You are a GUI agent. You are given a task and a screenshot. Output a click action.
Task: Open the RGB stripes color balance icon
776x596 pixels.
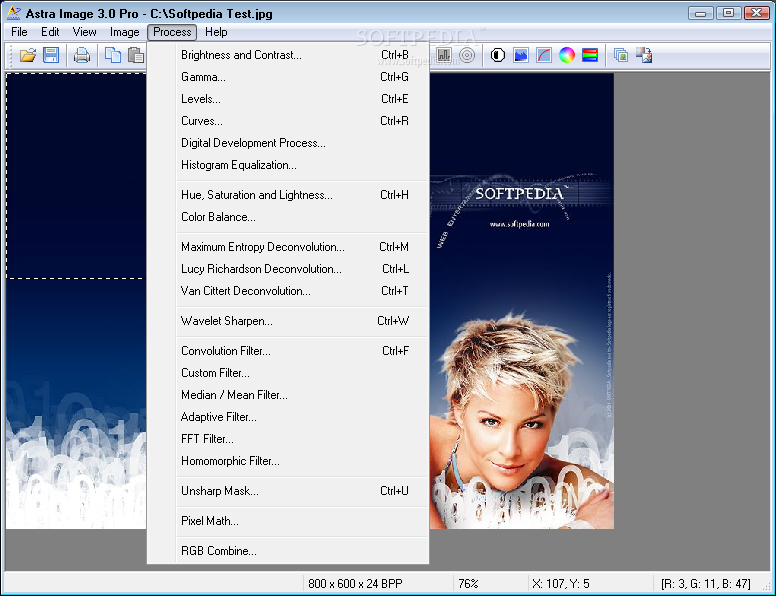(590, 55)
